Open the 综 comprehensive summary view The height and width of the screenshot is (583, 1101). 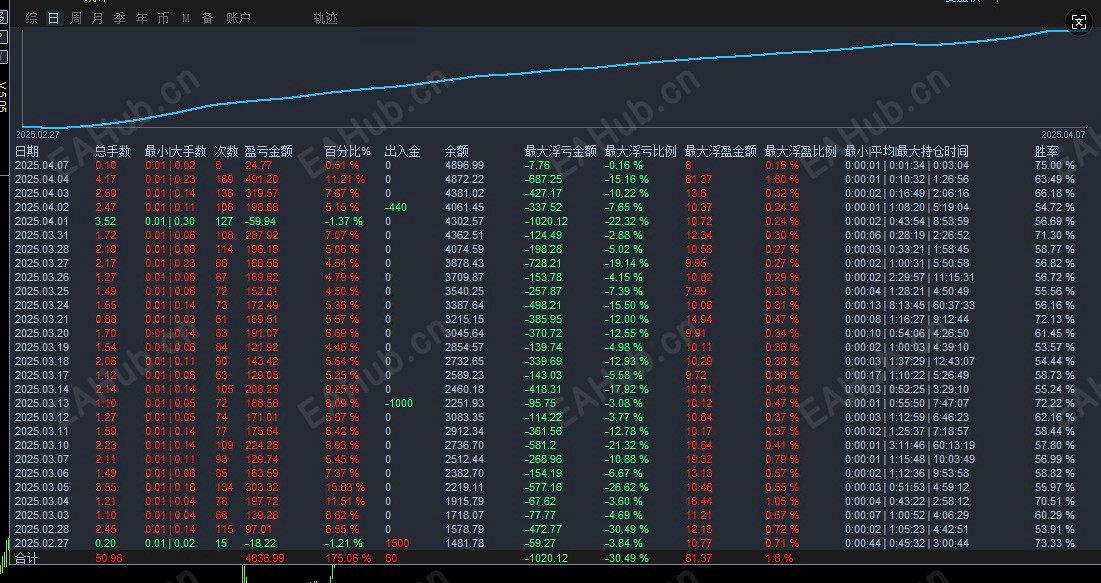31,17
